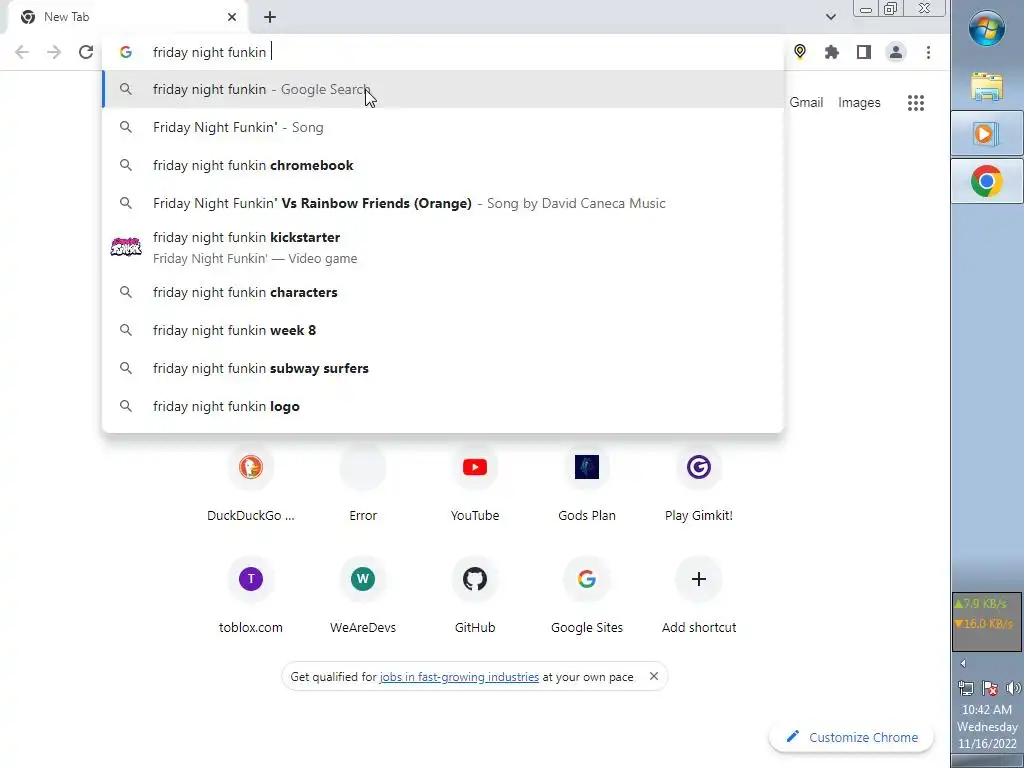Open the volume speaker tray icon

tap(1013, 688)
